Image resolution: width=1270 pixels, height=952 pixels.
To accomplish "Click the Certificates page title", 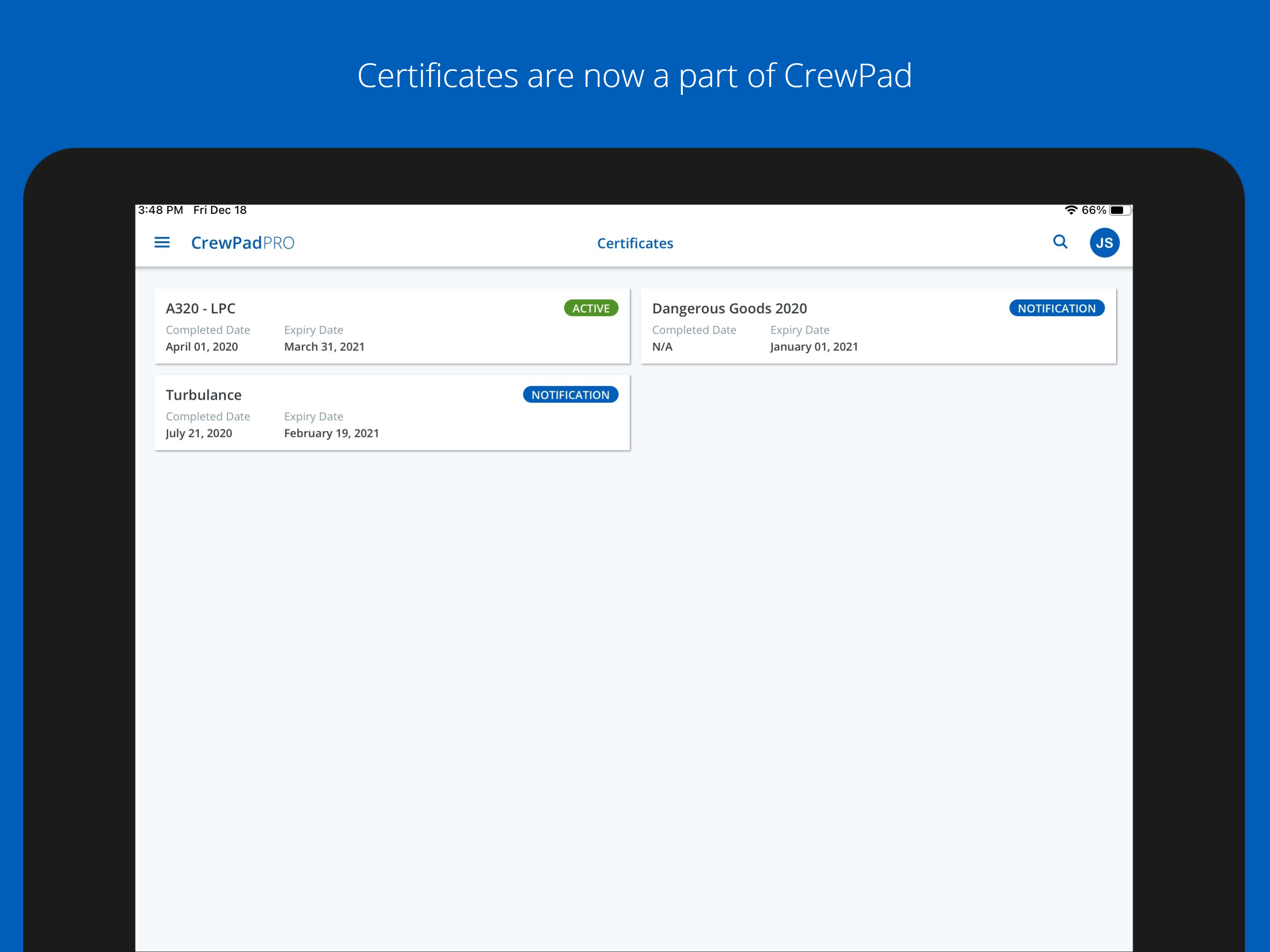I will coord(635,244).
